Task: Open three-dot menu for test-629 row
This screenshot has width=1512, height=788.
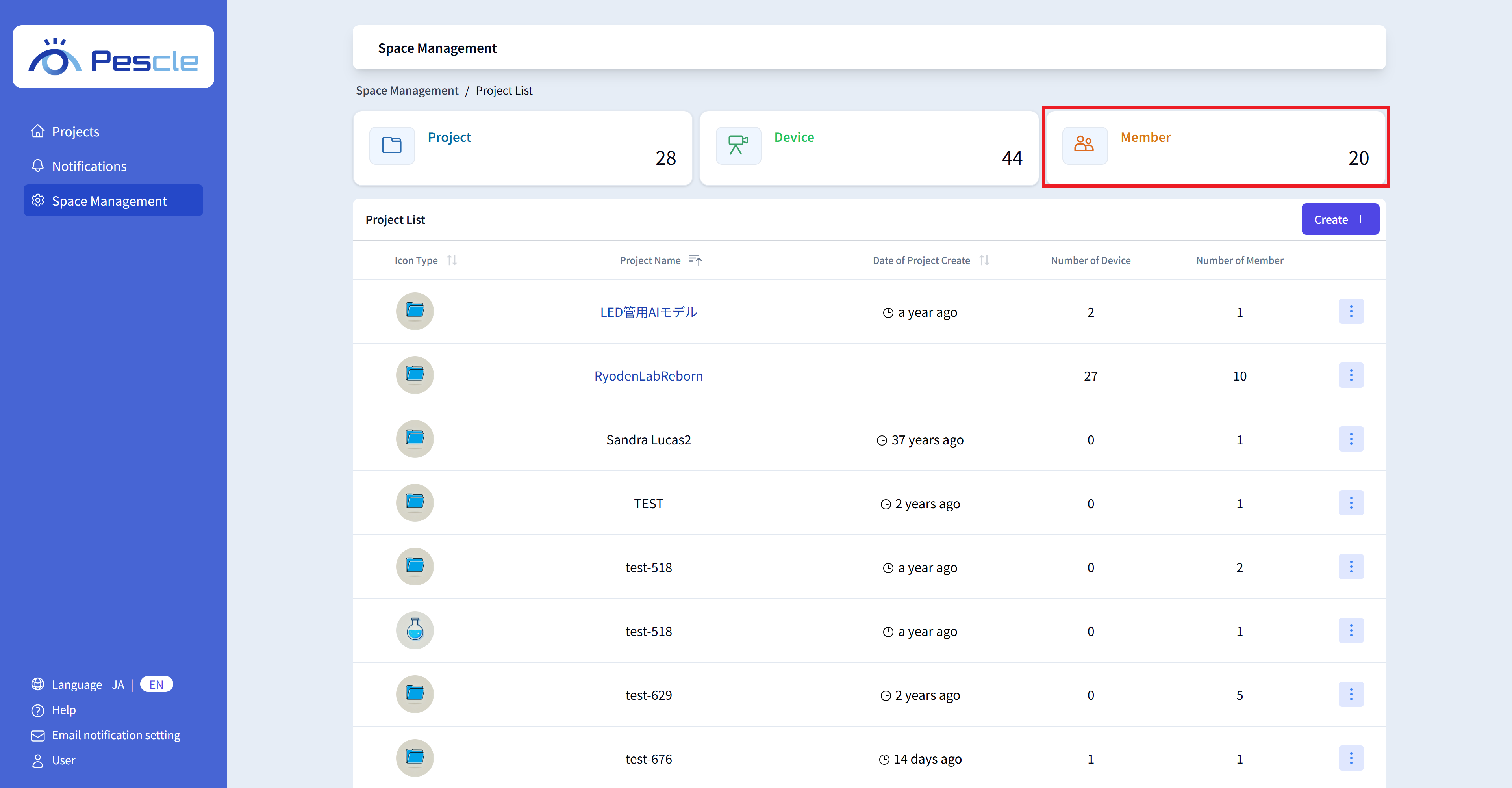Action: pyautogui.click(x=1351, y=695)
